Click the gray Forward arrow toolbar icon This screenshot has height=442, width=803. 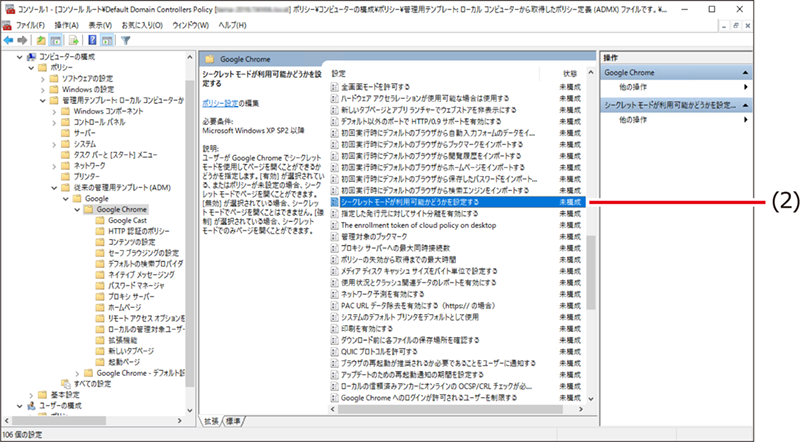click(22, 40)
